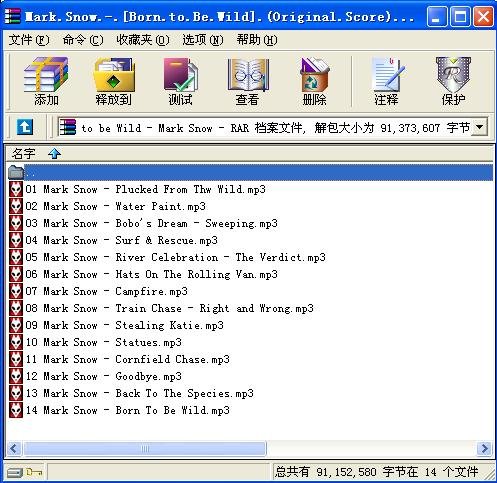This screenshot has width=497, height=483.
Task: Select file name "Plucked From Thw Wild.mp3"
Action: (x=190, y=189)
